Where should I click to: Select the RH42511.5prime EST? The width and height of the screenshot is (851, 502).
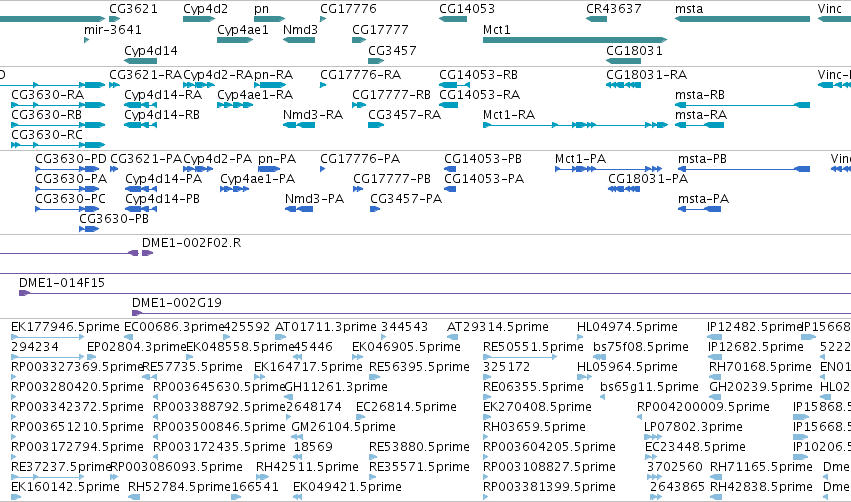[x=262, y=477]
